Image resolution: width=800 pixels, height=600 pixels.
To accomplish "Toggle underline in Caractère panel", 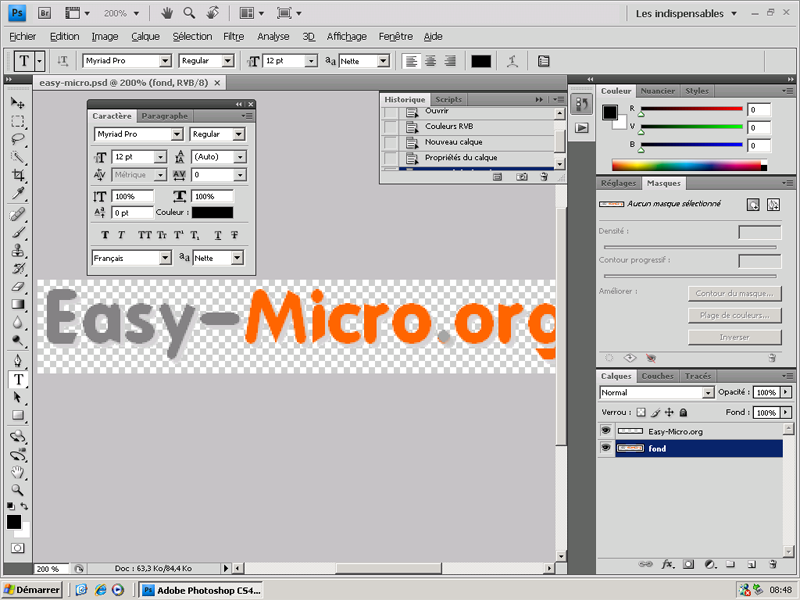I will point(218,235).
